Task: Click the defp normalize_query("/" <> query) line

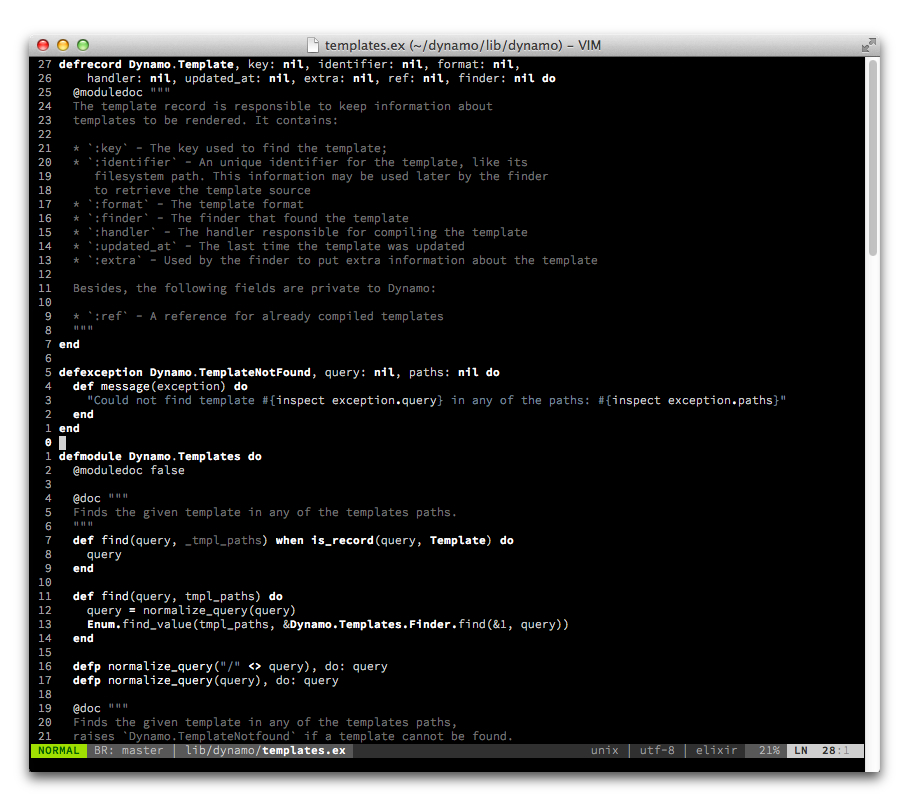Action: click(230, 667)
